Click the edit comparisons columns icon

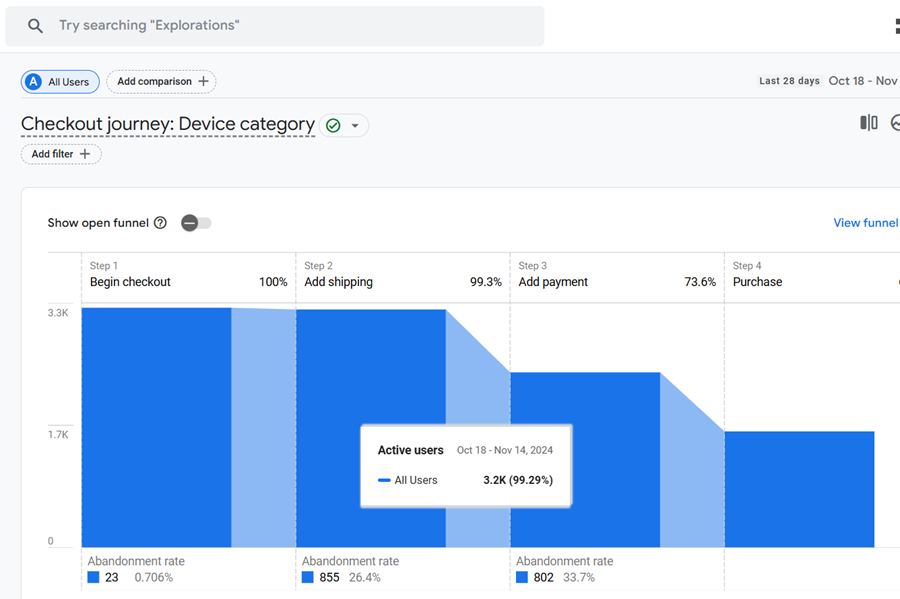coord(869,122)
